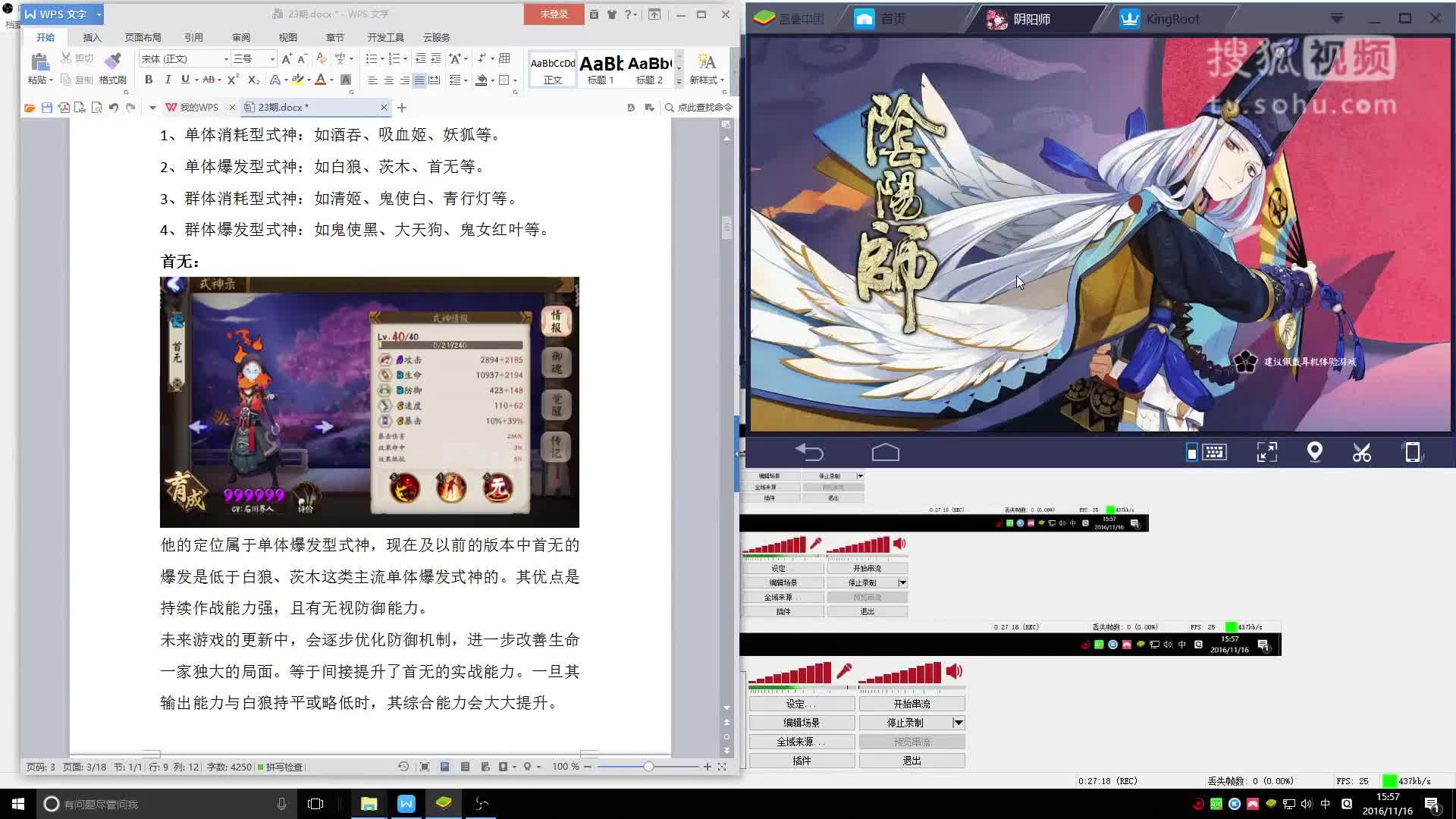The image size is (1456, 819).
Task: Open File Explorer from the taskbar
Action: click(369, 804)
